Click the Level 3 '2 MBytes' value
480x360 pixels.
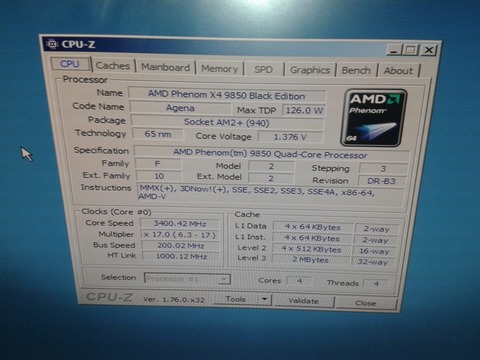point(311,260)
